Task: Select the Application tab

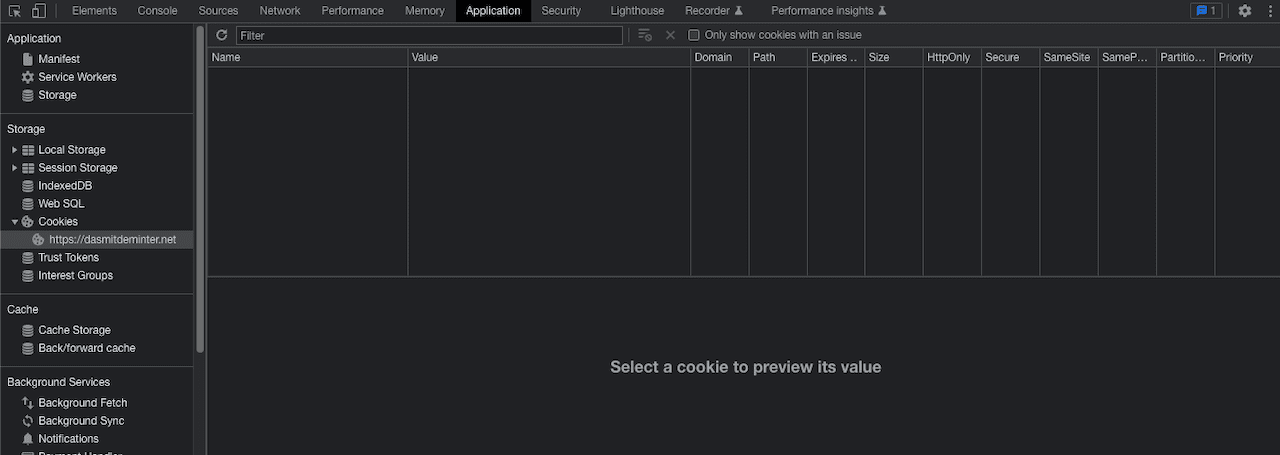Action: tap(493, 11)
